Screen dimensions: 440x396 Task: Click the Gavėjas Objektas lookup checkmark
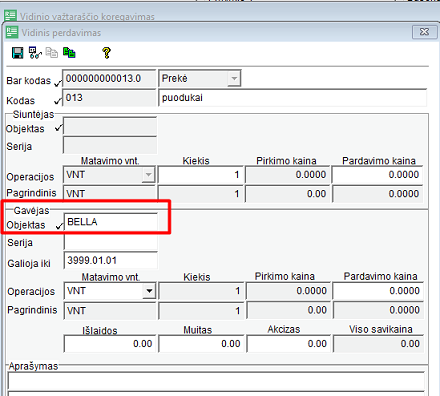tap(59, 226)
